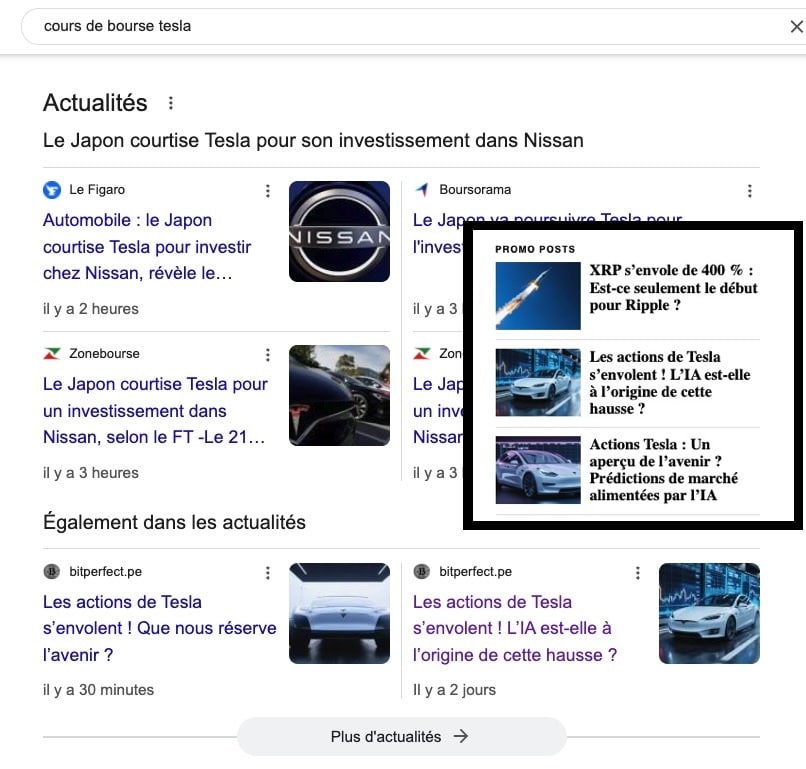The width and height of the screenshot is (806, 769).
Task: Open 'Le Japon courtise Tesla pour un investissement' Zonebourse headline
Action: [x=155, y=411]
